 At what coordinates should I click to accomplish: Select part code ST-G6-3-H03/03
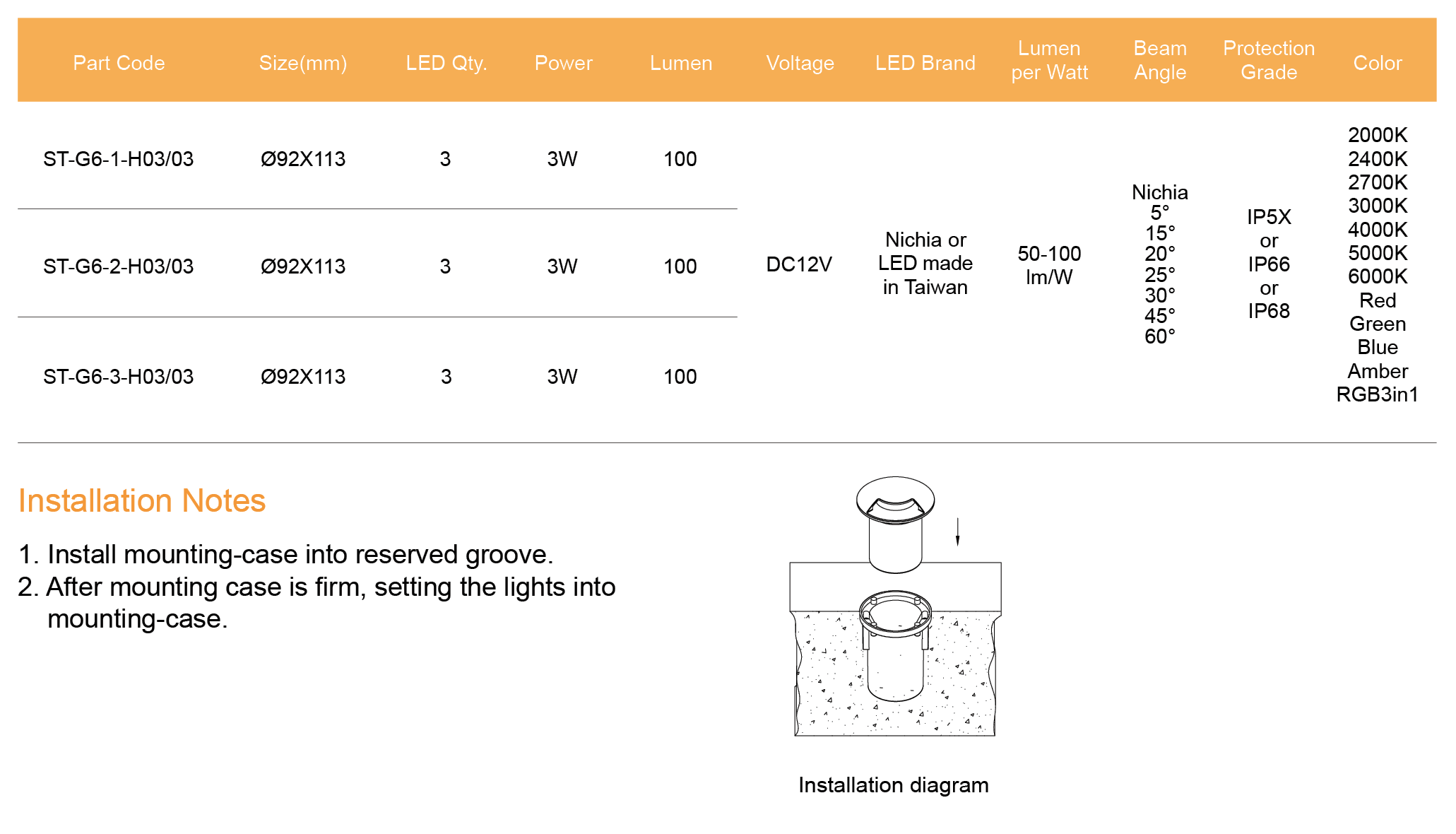click(118, 377)
